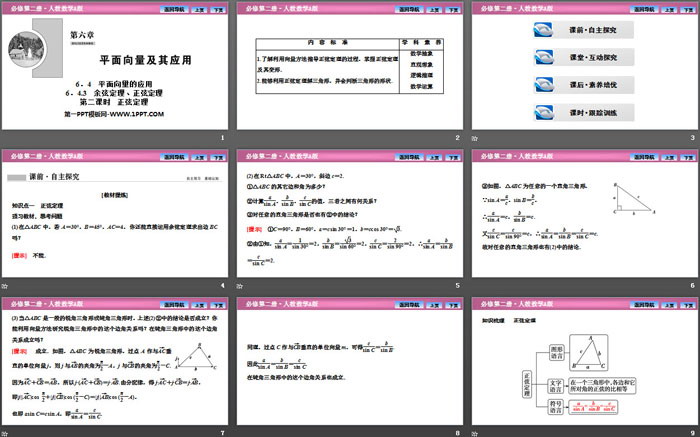Click 下页 button on slide 2
Image resolution: width=700 pixels, height=437 pixels.
click(x=453, y=9)
